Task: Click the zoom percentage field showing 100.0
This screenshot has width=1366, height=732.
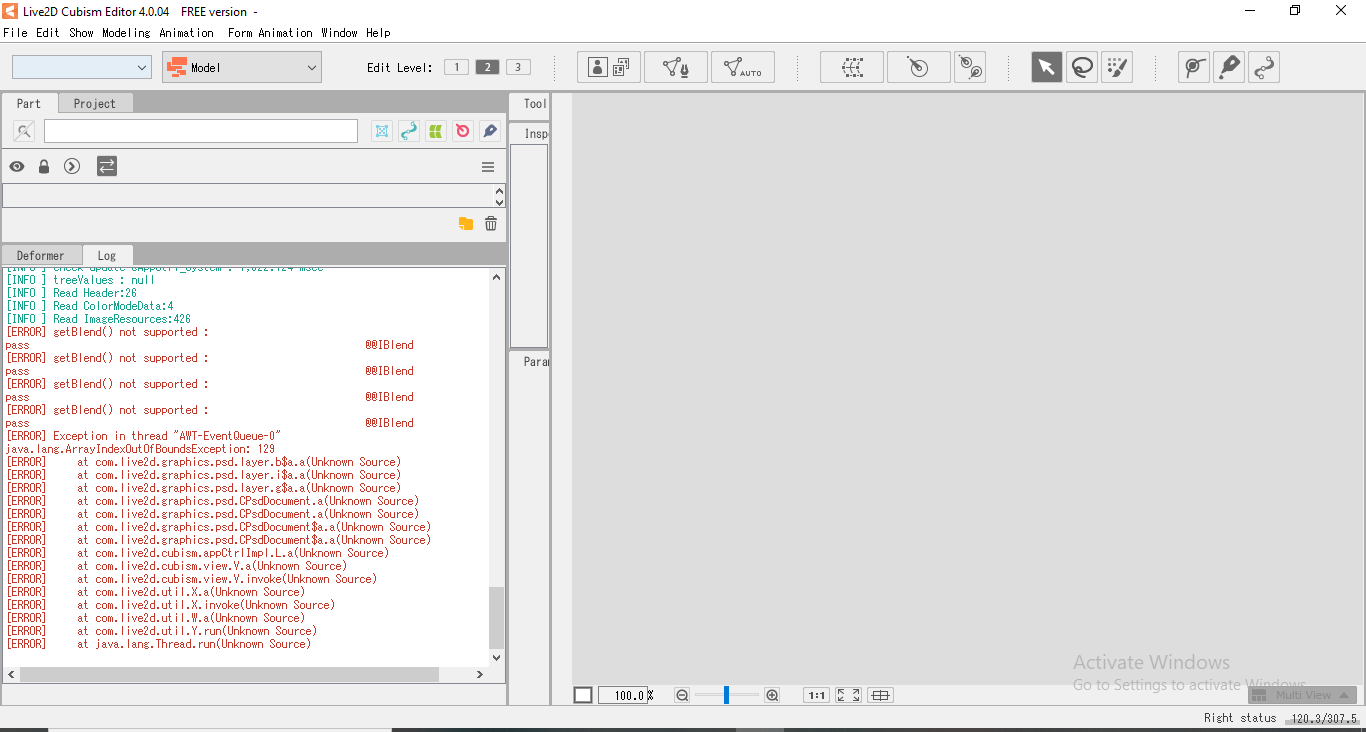Action: click(624, 695)
